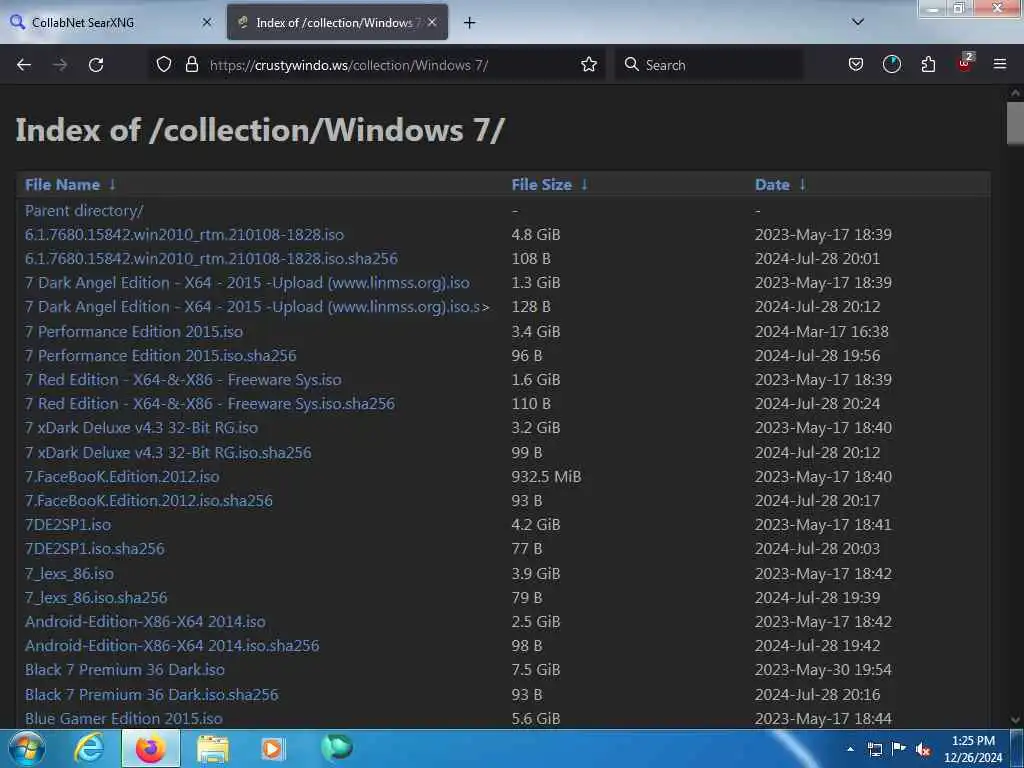Open the truncated 7 Dark Angel Edition .iso.s> link
The height and width of the screenshot is (768, 1024).
coord(257,307)
